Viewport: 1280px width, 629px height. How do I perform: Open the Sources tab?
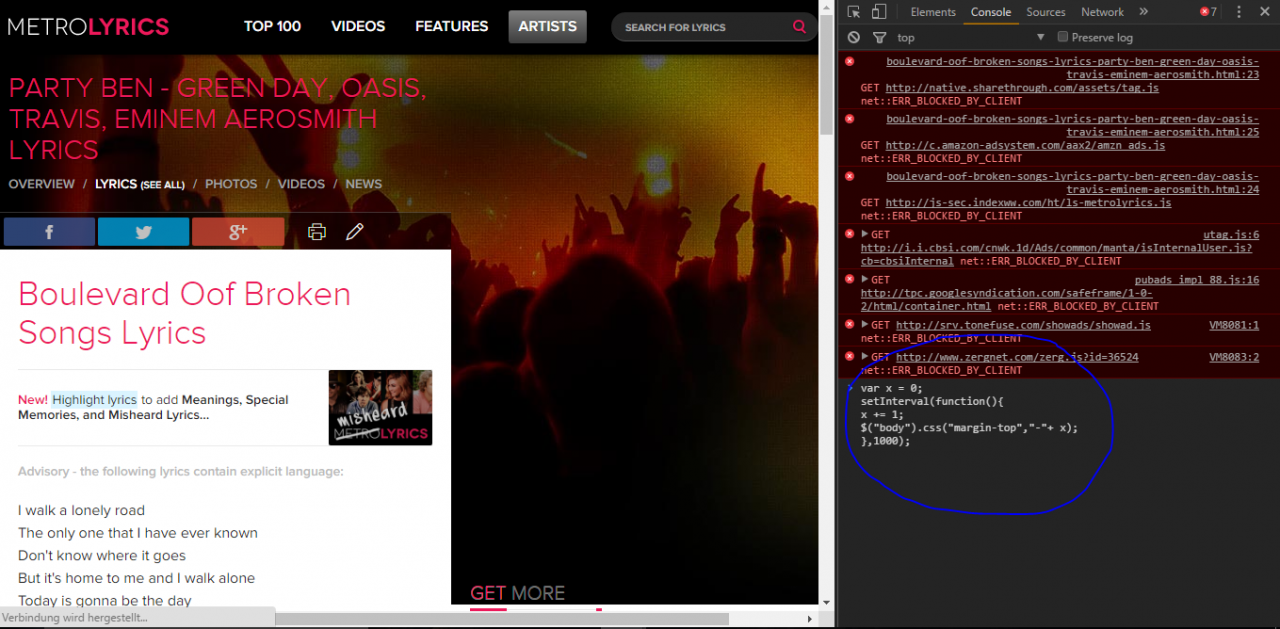coord(1046,12)
